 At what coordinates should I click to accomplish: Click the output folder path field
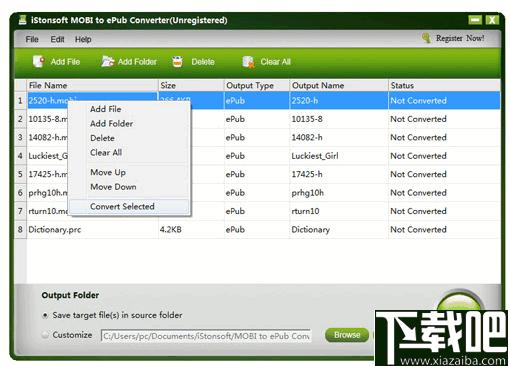pos(206,336)
